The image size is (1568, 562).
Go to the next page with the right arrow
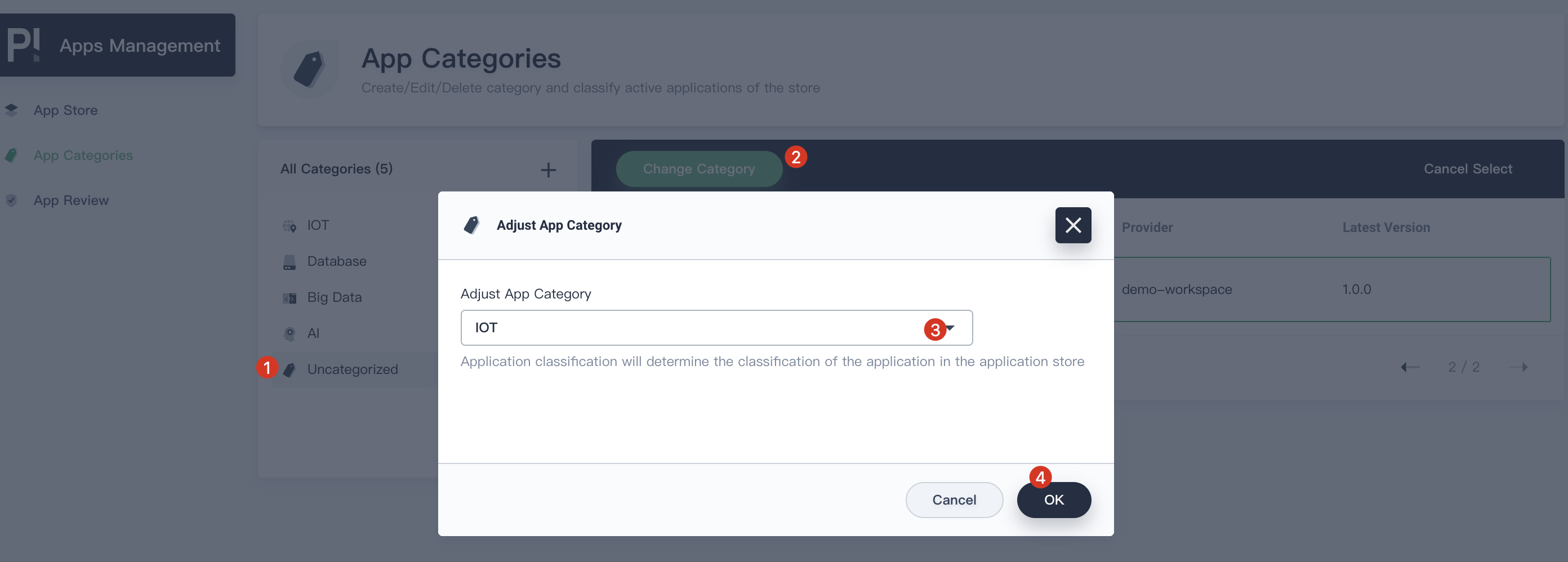(x=1518, y=367)
